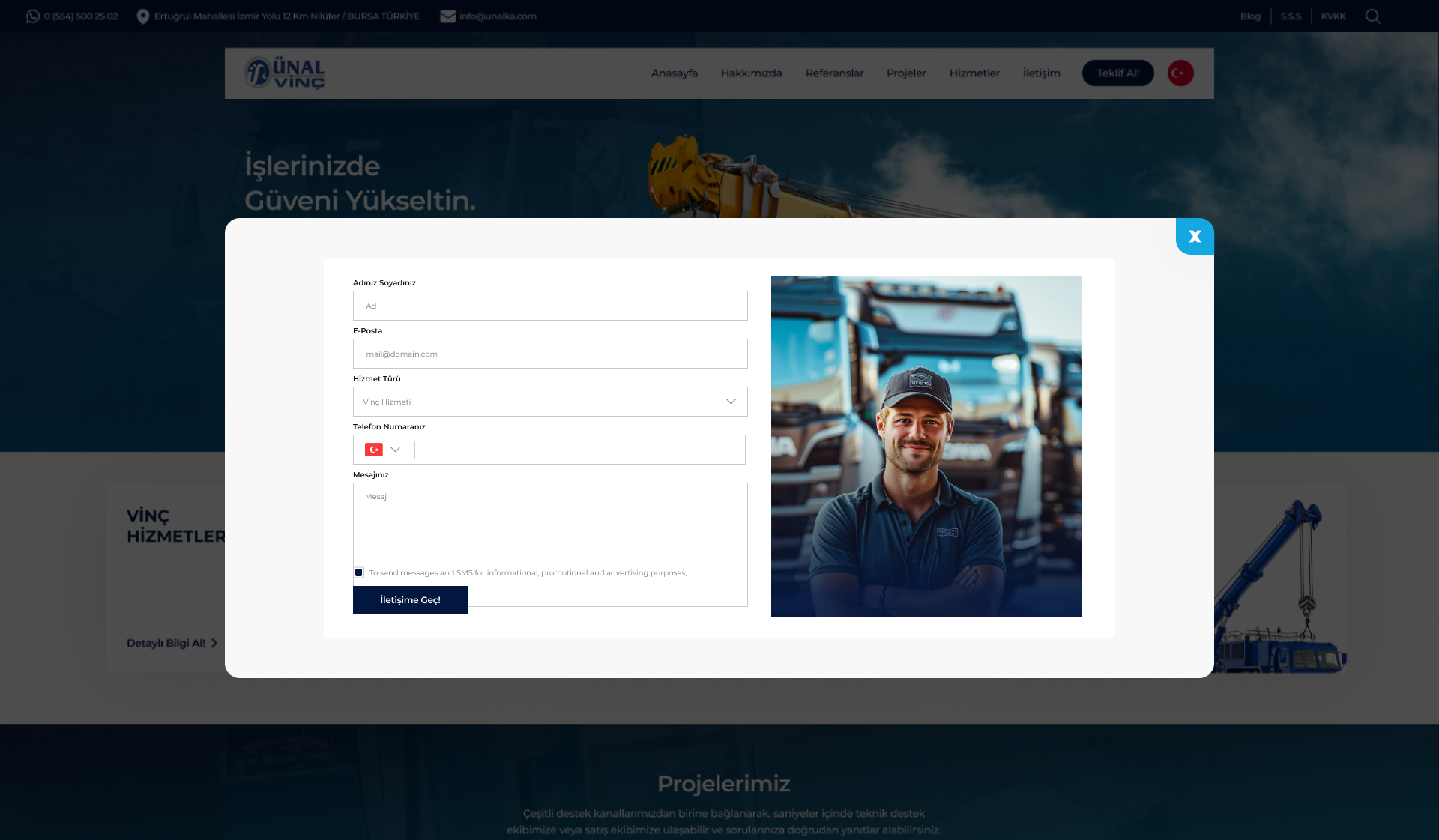
Task: Expand phone country code flag selector
Action: tap(383, 450)
